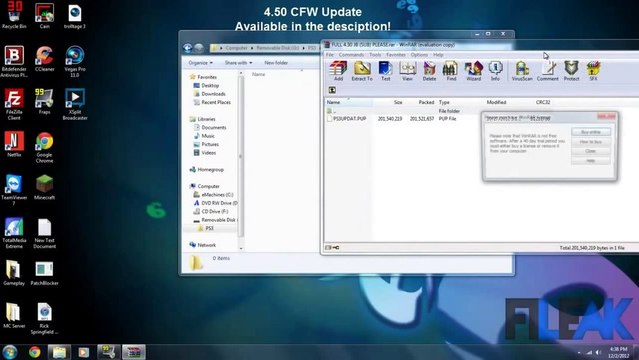Select Network in the Explorer sidebar
This screenshot has width=639, height=360.
click(203, 245)
